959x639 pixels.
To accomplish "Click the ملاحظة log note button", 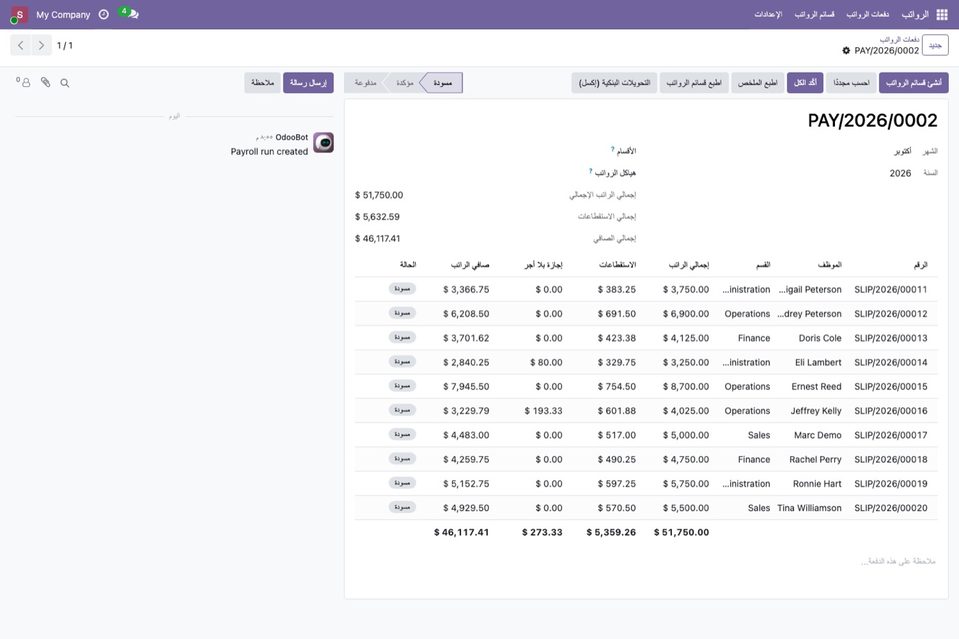I will point(262,83).
